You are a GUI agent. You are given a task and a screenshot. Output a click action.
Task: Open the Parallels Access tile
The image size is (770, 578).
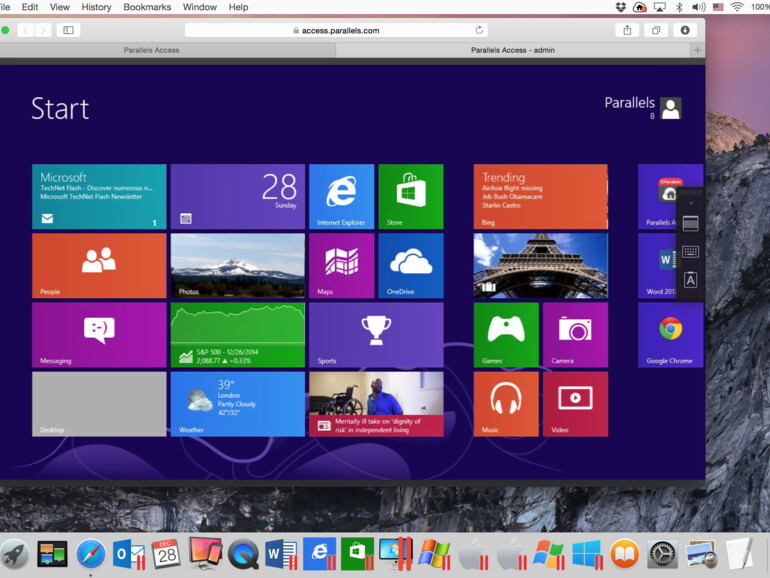[x=657, y=196]
